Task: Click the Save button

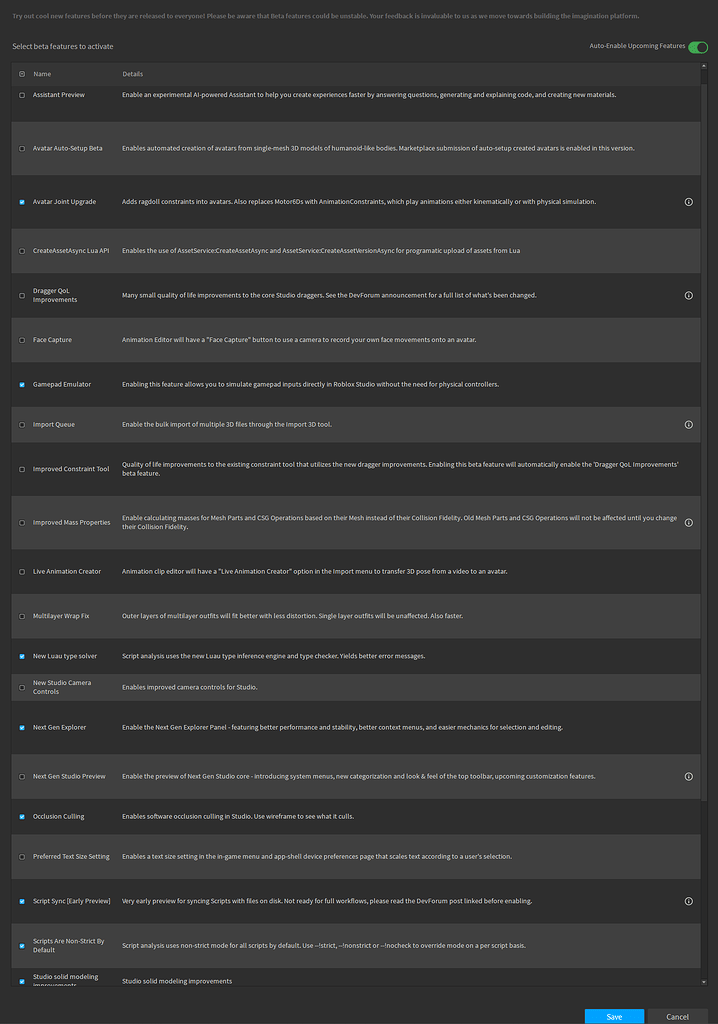Action: coord(613,1016)
